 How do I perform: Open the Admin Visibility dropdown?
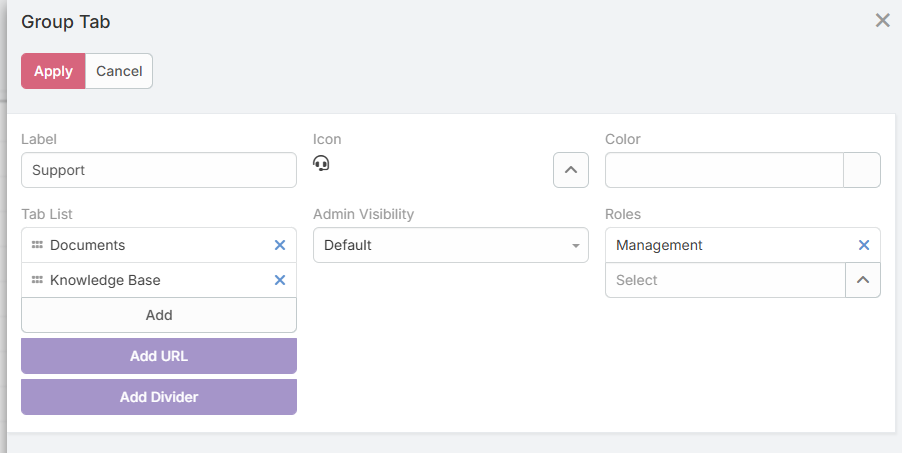(x=450, y=245)
